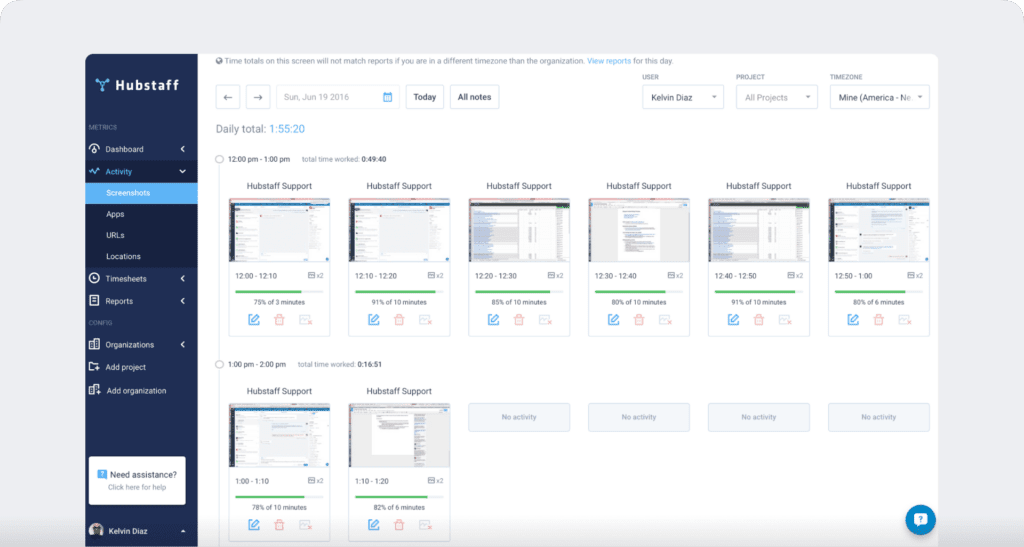Viewport: 1024px width, 547px height.
Task: Edit the 12:00 - 12:10 screenshot entry
Action: click(x=254, y=320)
